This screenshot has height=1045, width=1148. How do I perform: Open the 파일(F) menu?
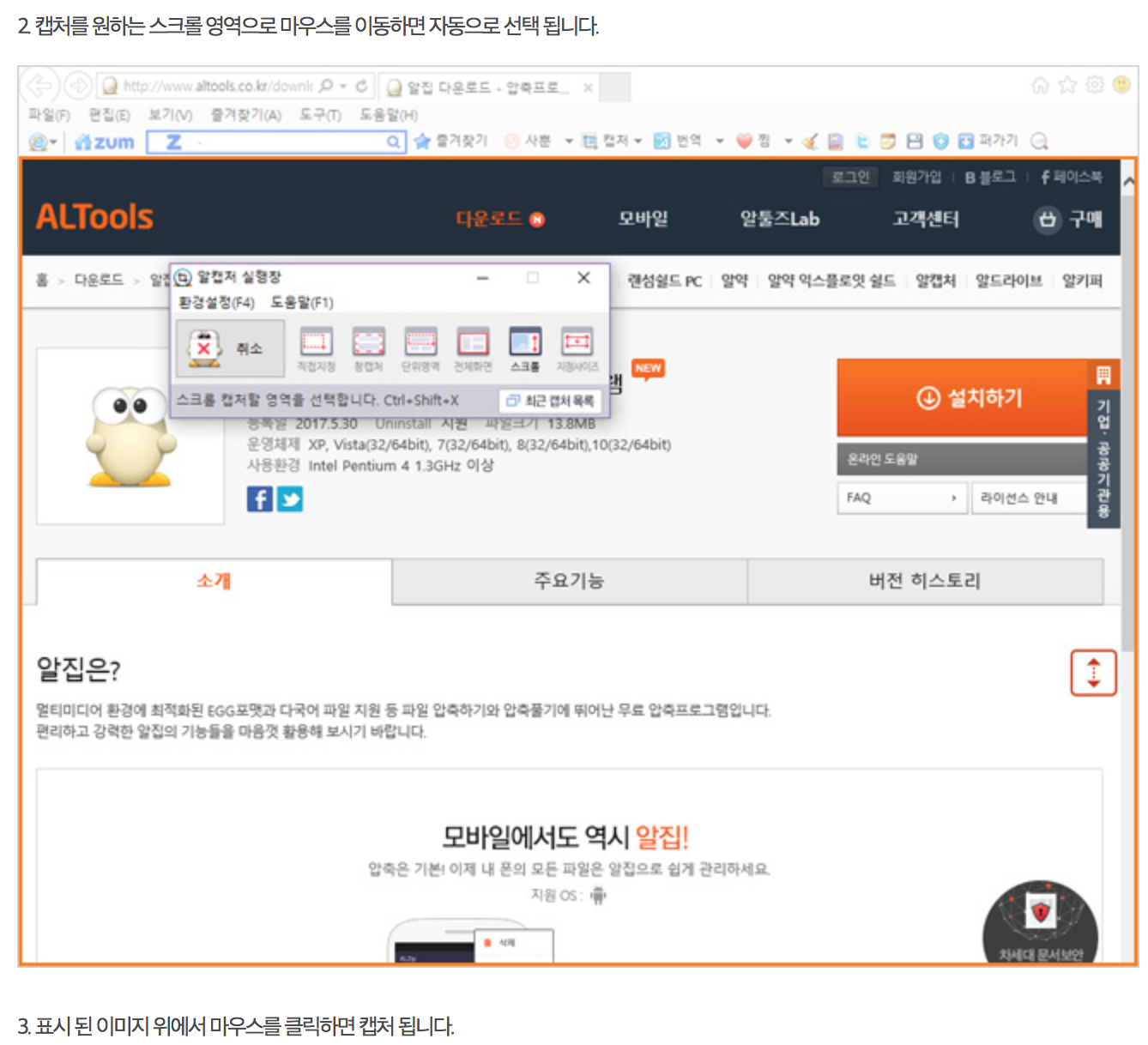pyautogui.click(x=49, y=115)
